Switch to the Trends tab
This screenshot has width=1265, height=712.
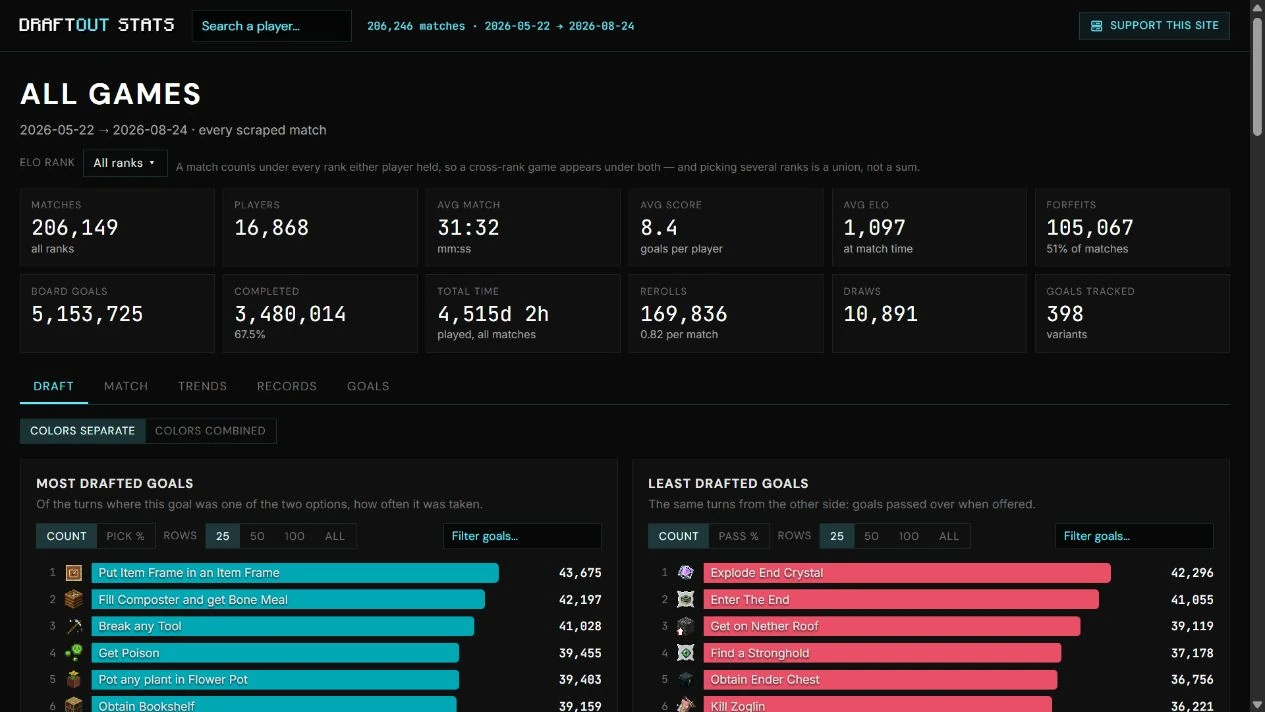[202, 386]
